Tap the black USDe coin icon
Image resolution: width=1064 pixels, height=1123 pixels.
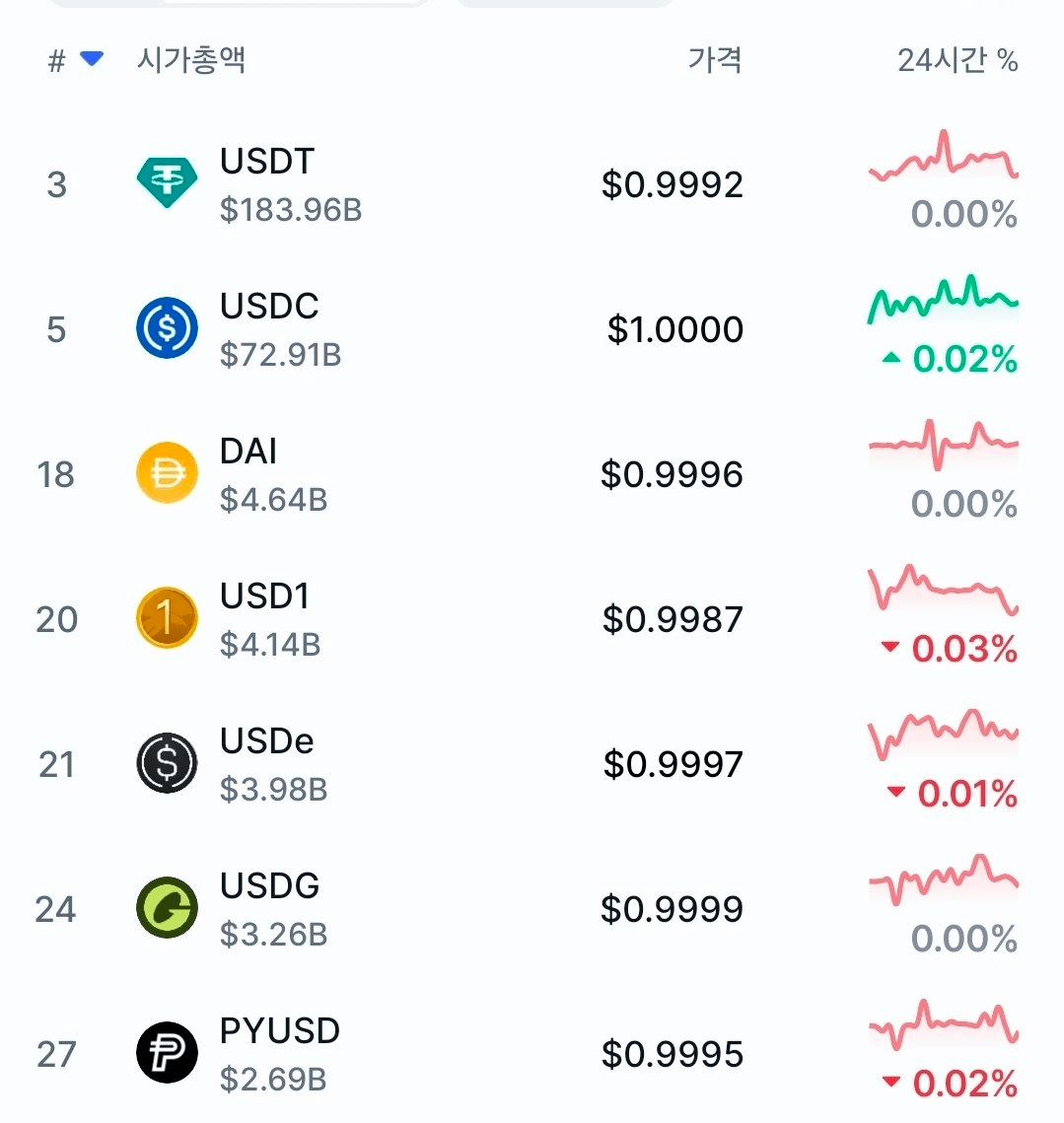pos(167,763)
